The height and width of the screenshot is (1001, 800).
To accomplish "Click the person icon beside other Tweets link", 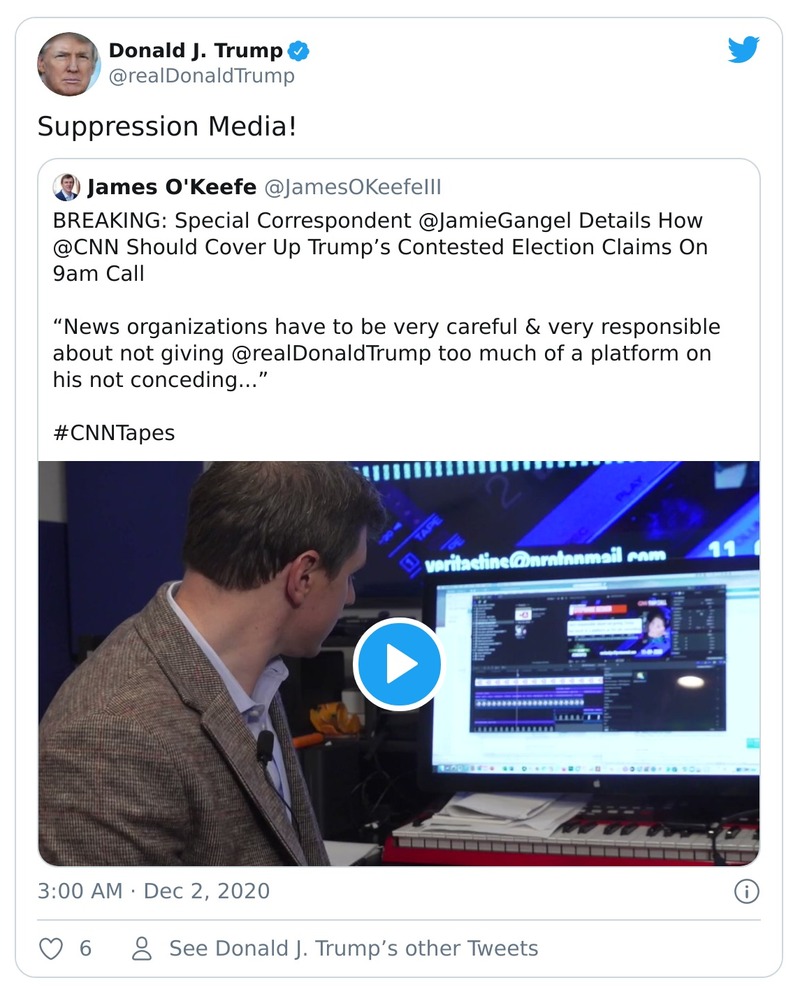I will [x=142, y=948].
